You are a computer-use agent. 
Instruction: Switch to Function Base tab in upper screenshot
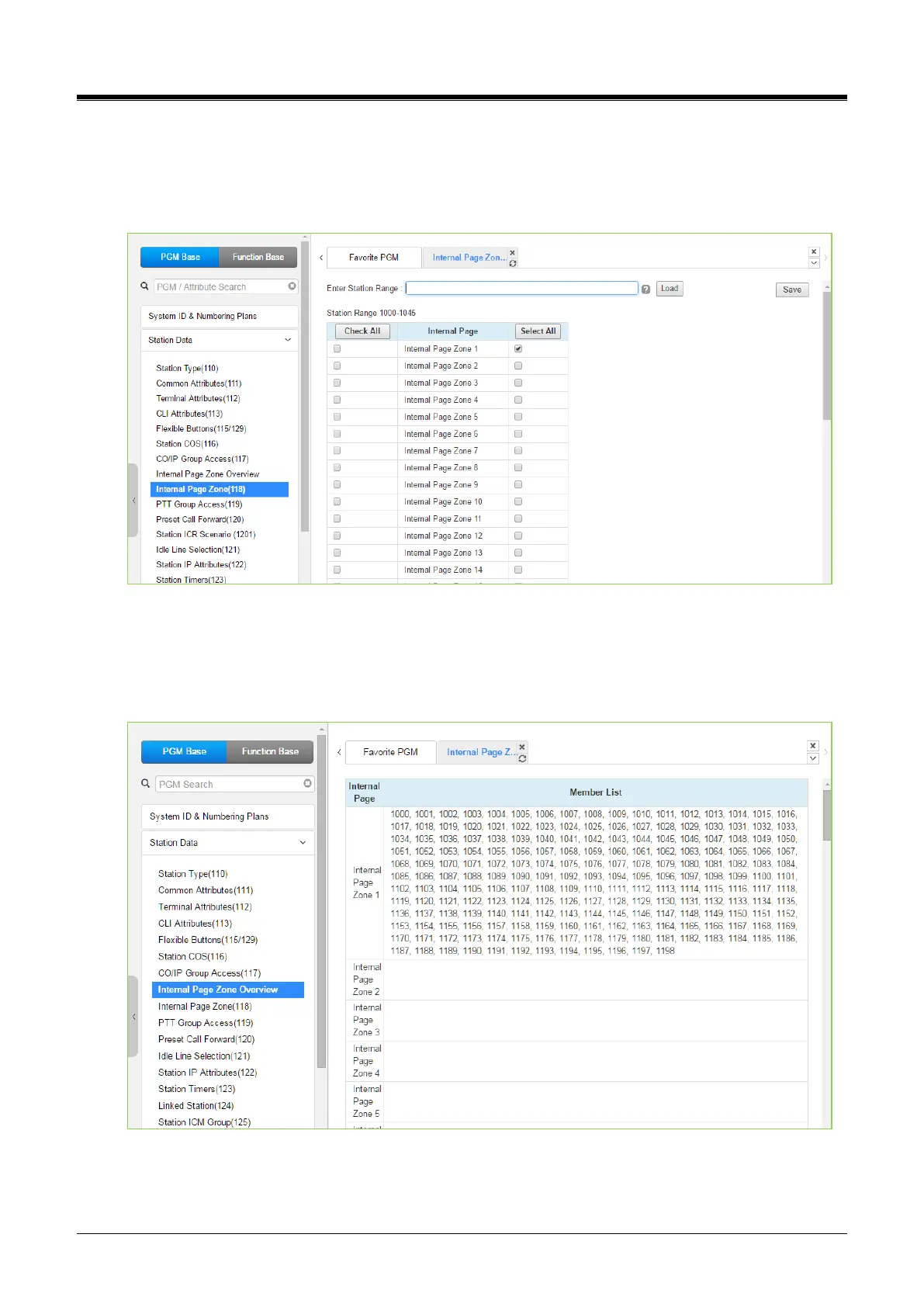click(258, 257)
